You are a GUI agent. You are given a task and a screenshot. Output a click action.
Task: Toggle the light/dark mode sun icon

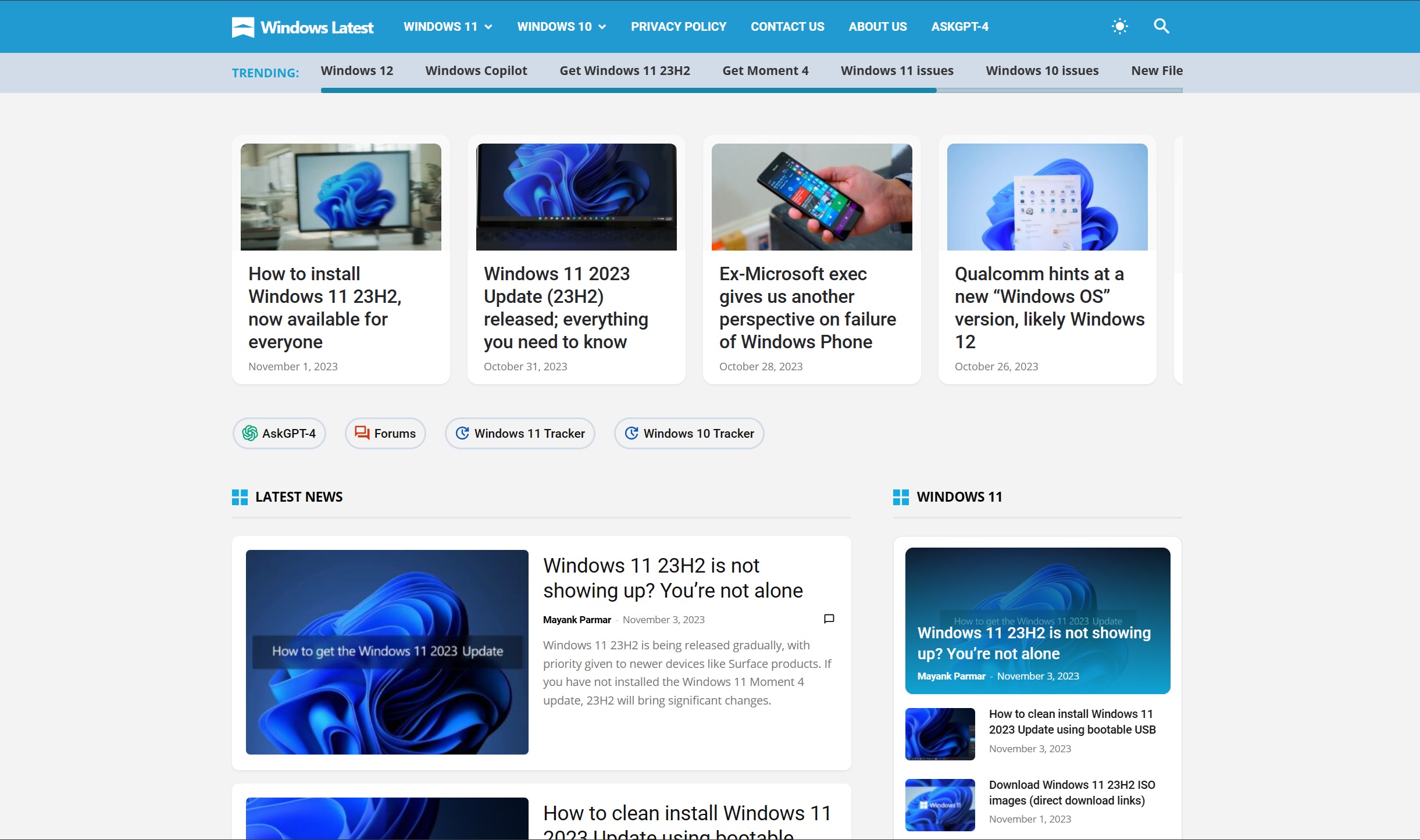click(x=1119, y=26)
